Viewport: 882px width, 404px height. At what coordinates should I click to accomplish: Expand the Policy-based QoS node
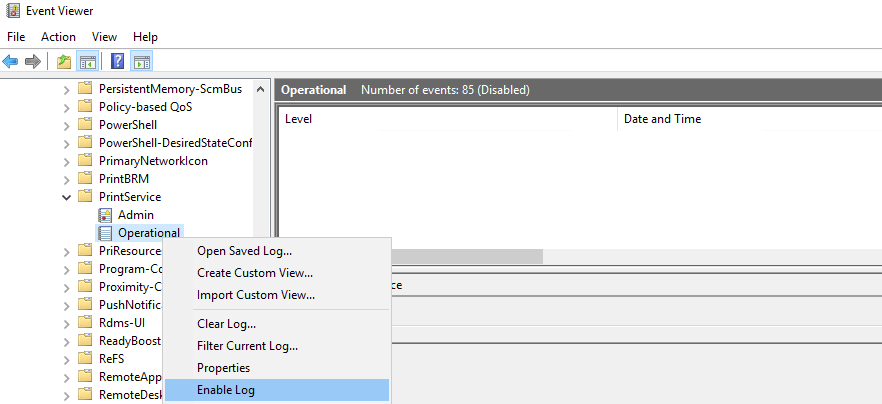pyautogui.click(x=67, y=107)
